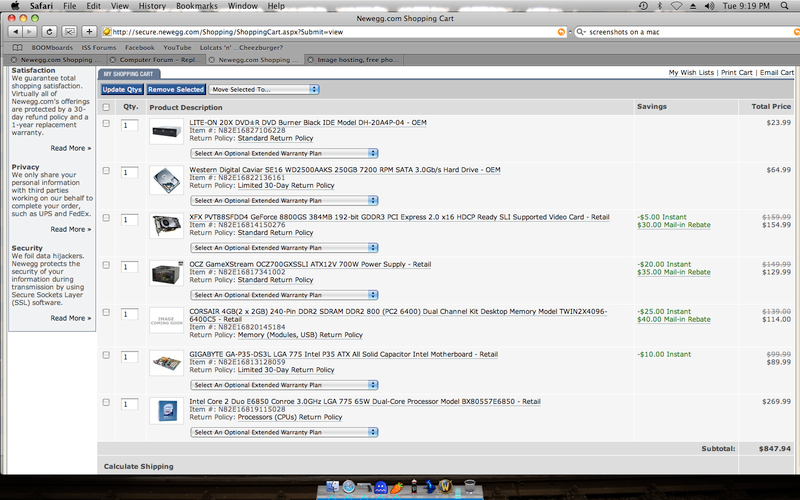Image resolution: width=800 pixels, height=500 pixels.
Task: Go back with Safari's back arrow
Action: tap(15, 32)
